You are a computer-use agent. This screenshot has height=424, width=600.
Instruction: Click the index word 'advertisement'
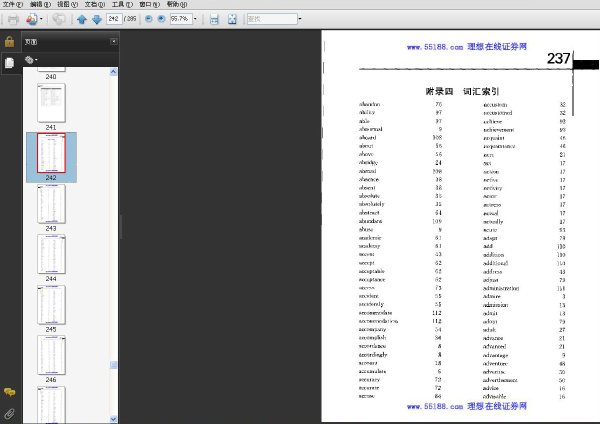(x=500, y=380)
